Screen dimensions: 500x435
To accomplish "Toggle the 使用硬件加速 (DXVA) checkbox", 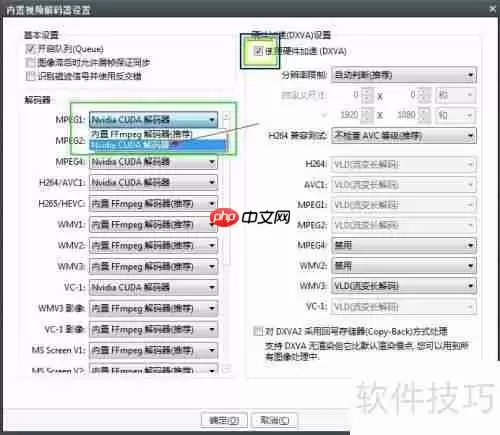I will [258, 51].
